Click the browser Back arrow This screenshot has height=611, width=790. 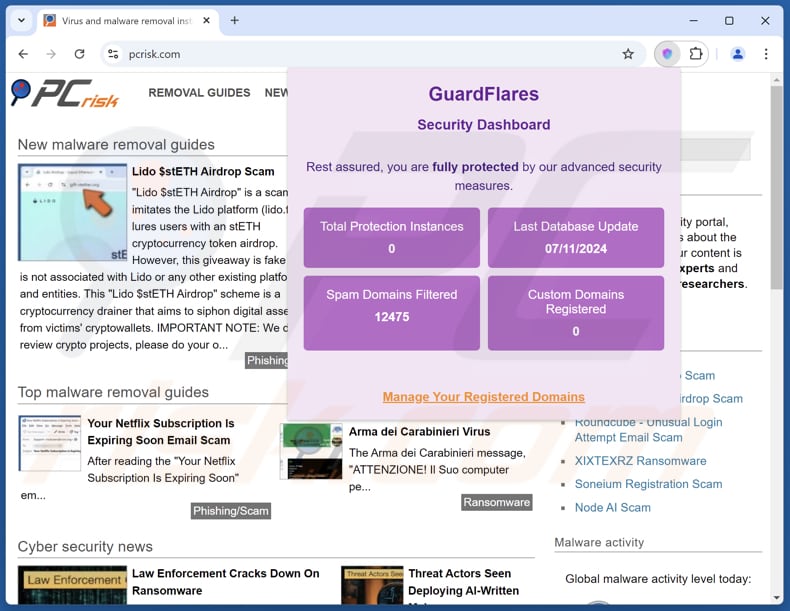(x=23, y=54)
